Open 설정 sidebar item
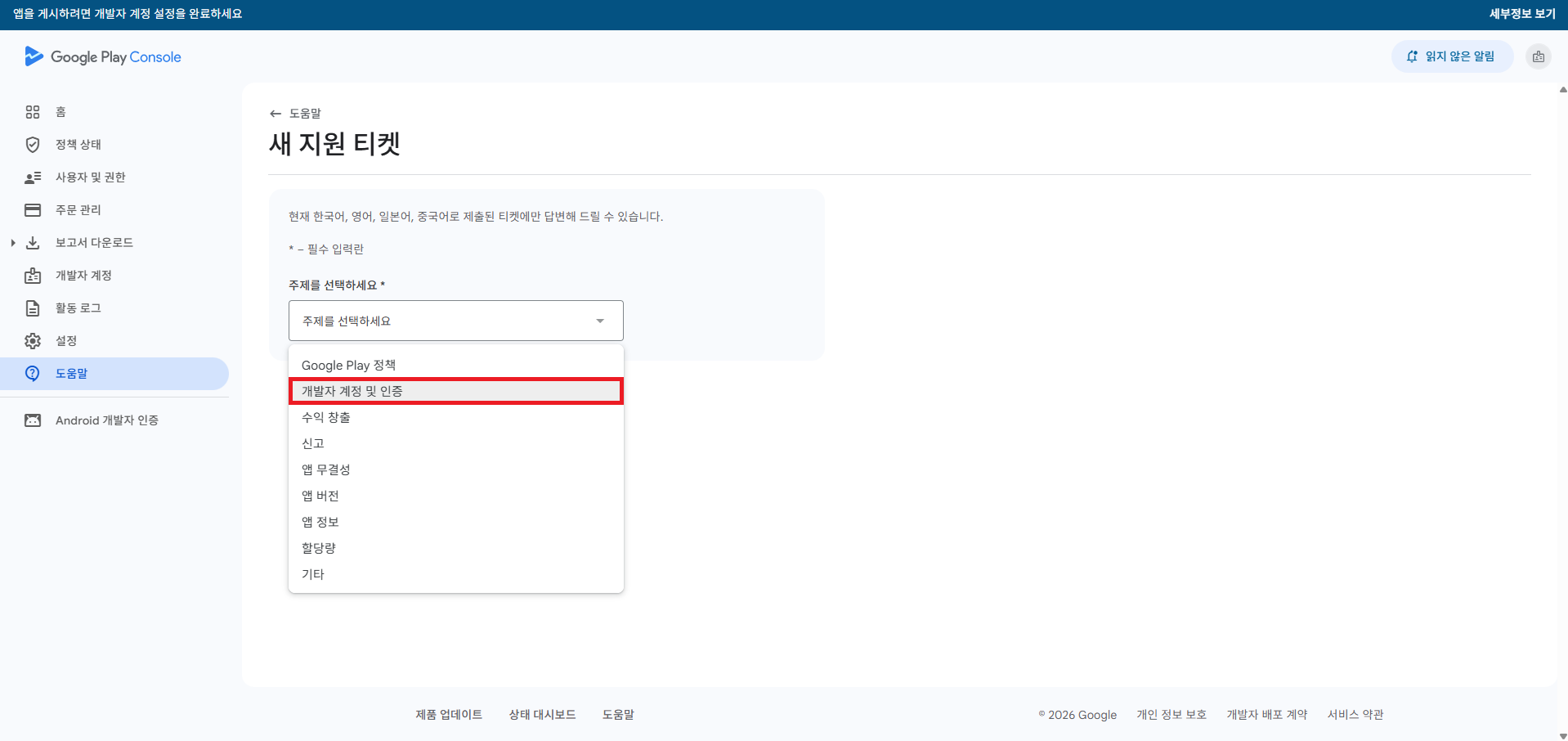1568x741 pixels. [x=114, y=341]
